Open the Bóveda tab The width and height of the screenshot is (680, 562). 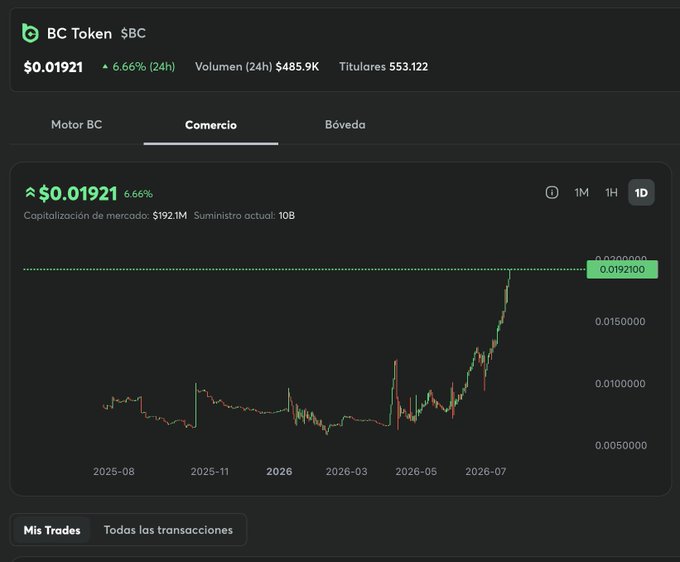click(x=345, y=125)
